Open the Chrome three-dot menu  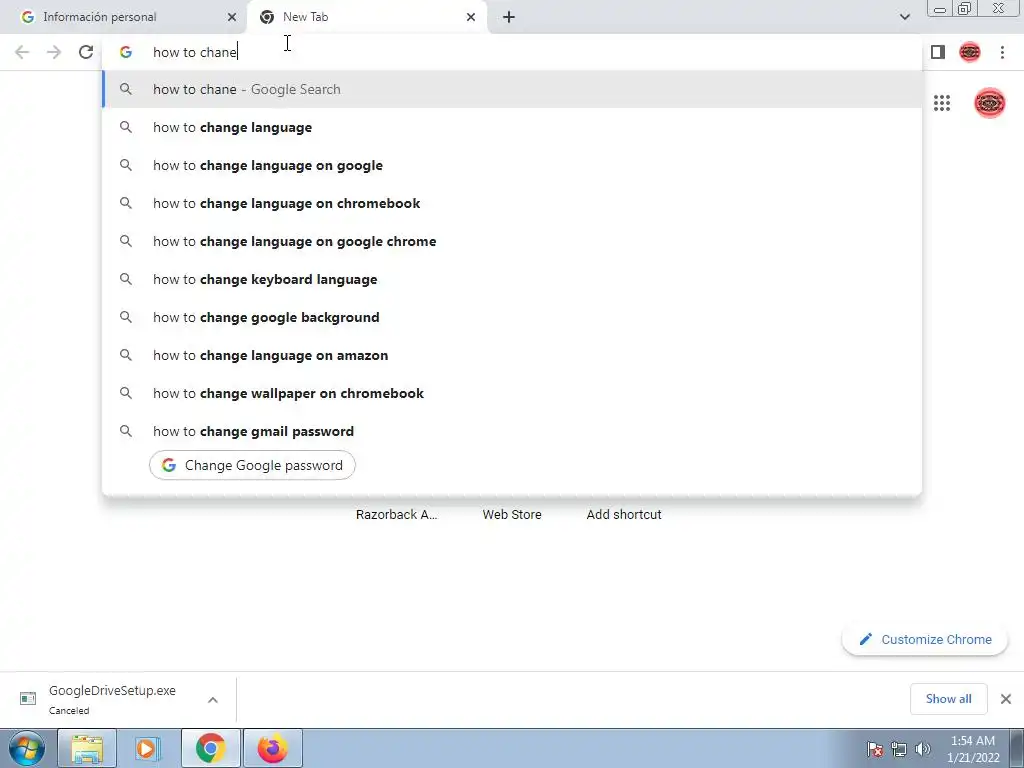pos(1002,52)
